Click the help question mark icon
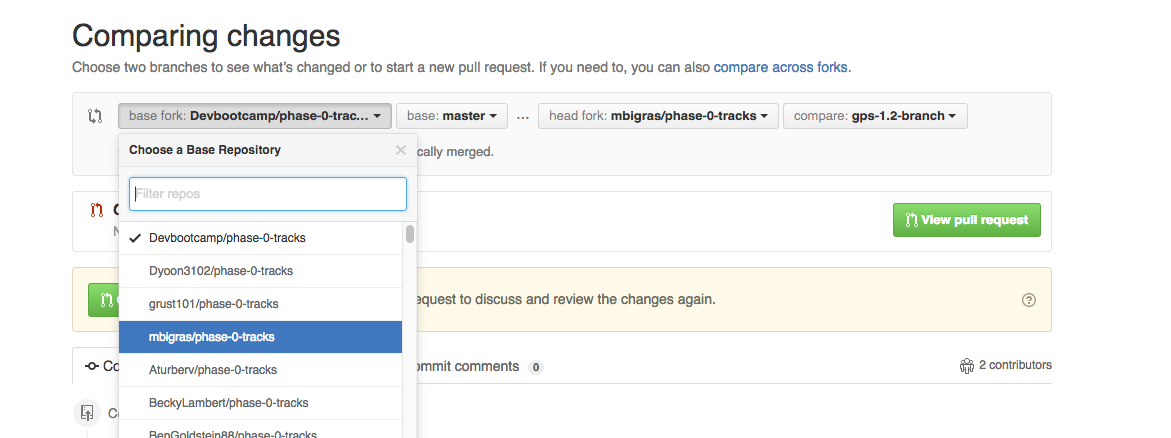 click(x=1028, y=300)
